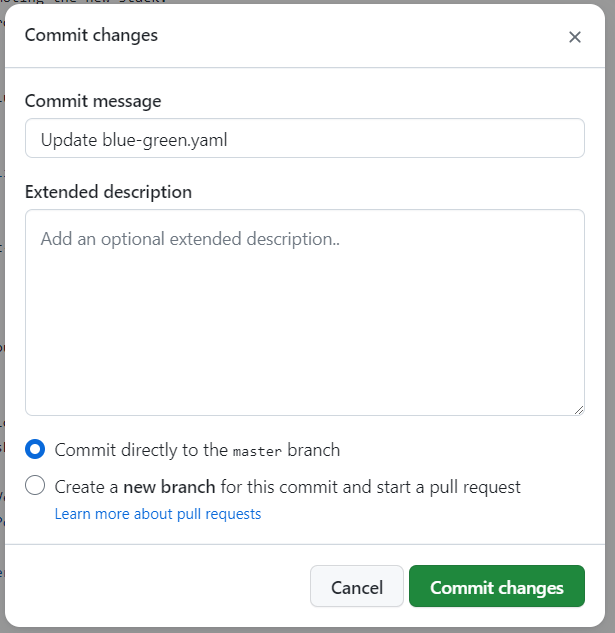Choose the create new branch radio button
Viewport: 615px width, 633px height.
(x=35, y=487)
